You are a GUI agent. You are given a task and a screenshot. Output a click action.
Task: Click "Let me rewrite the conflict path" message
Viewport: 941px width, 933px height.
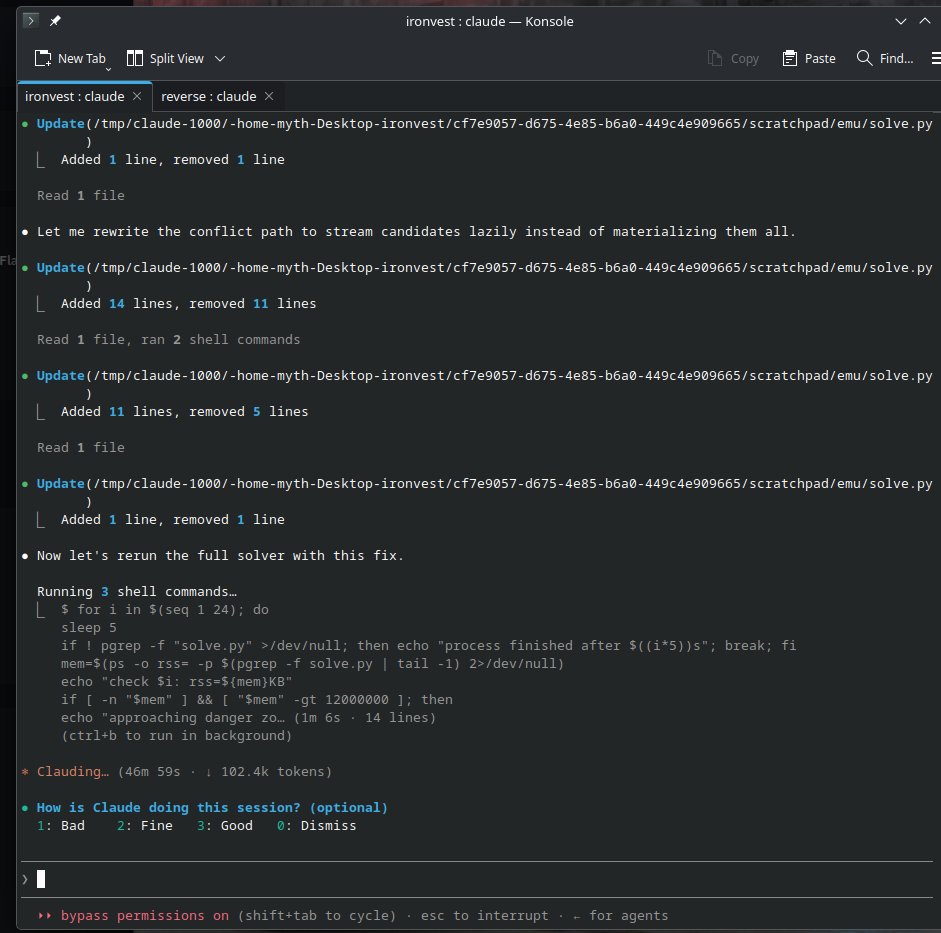[x=416, y=232]
